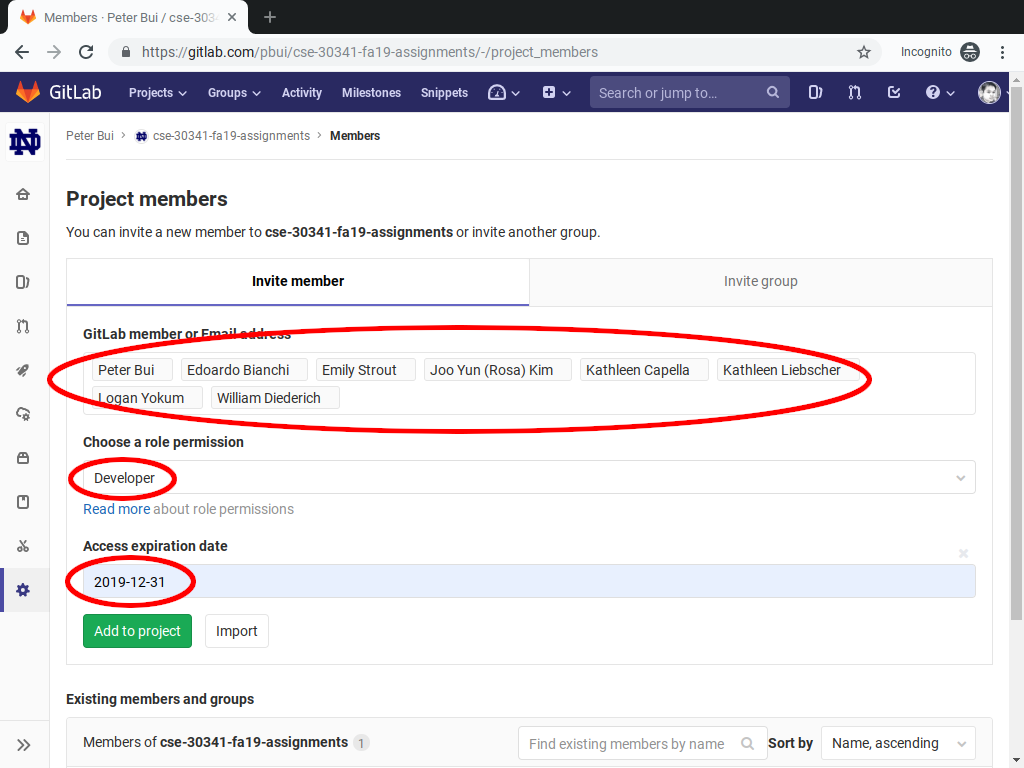Expand the role permission Developer dropdown
Viewport: 1024px width, 768px height.
coord(529,477)
